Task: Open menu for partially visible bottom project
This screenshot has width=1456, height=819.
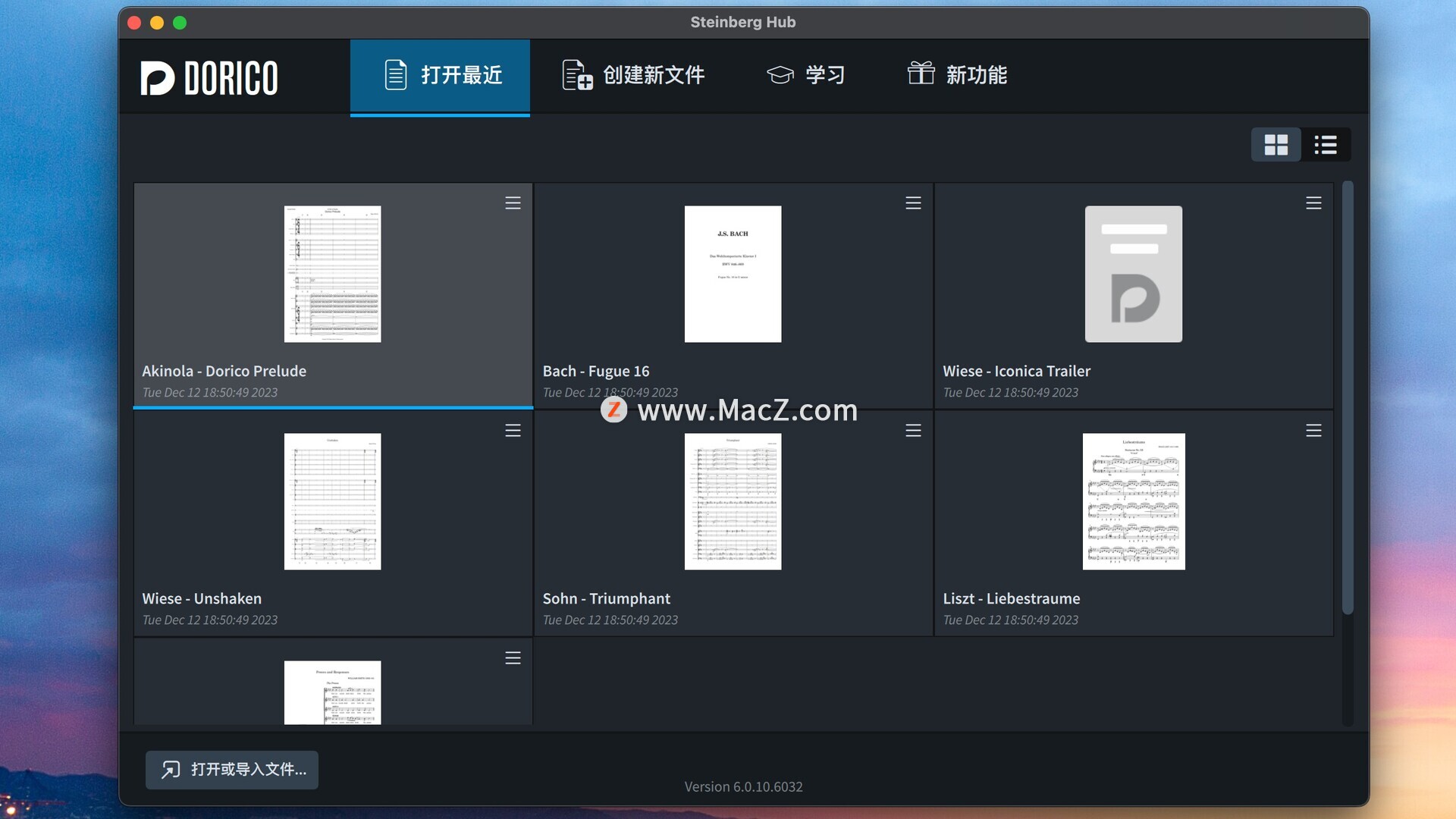Action: (513, 658)
